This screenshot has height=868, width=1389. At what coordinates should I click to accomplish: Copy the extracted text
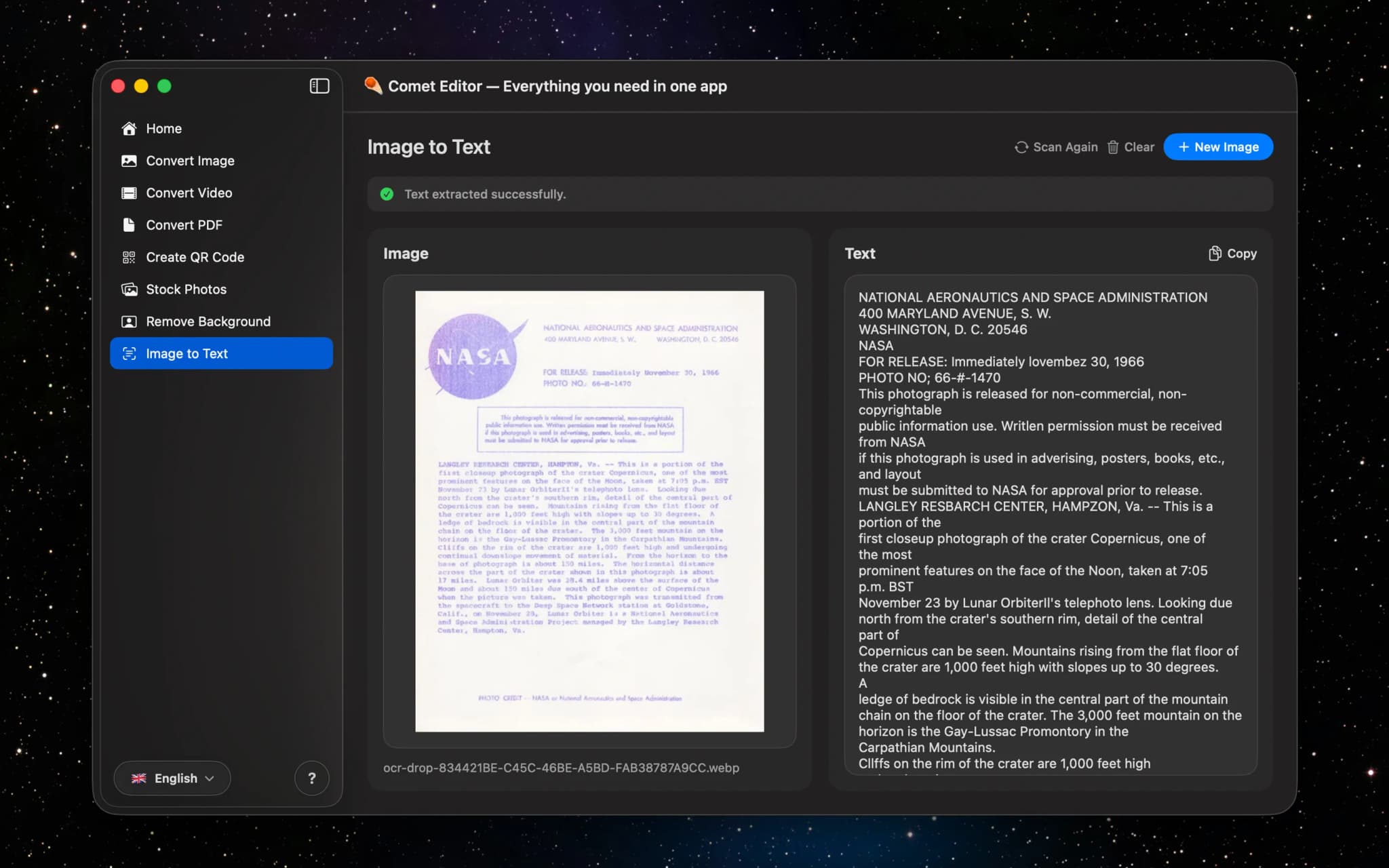coord(1232,253)
